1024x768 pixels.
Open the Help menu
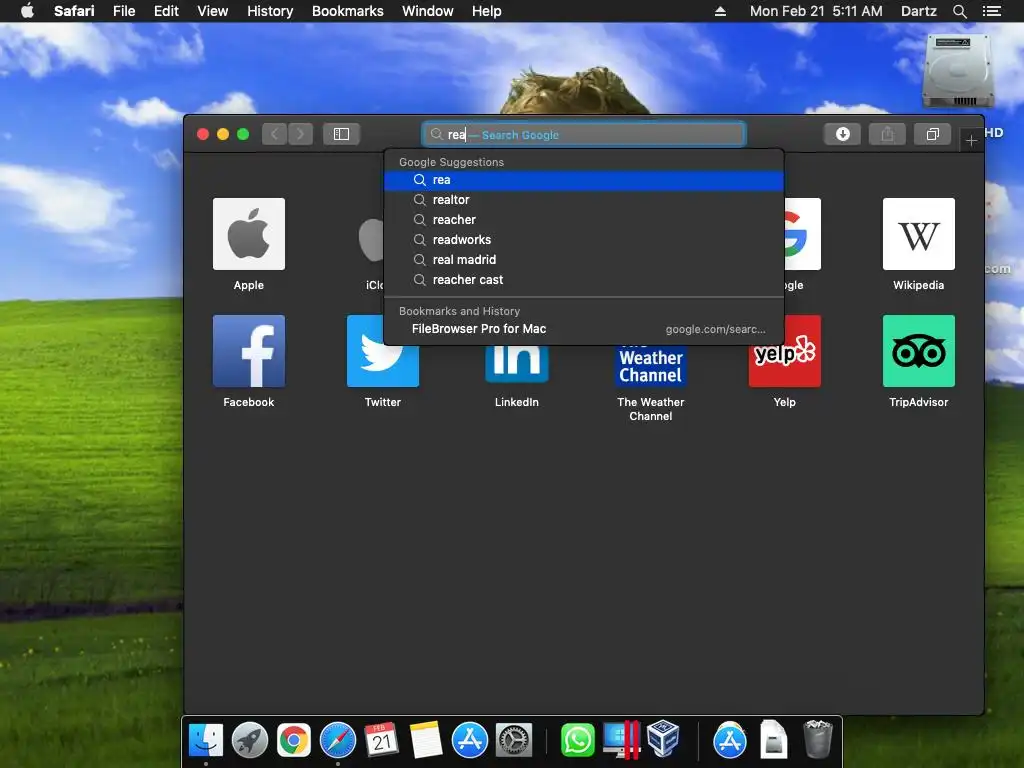click(487, 11)
